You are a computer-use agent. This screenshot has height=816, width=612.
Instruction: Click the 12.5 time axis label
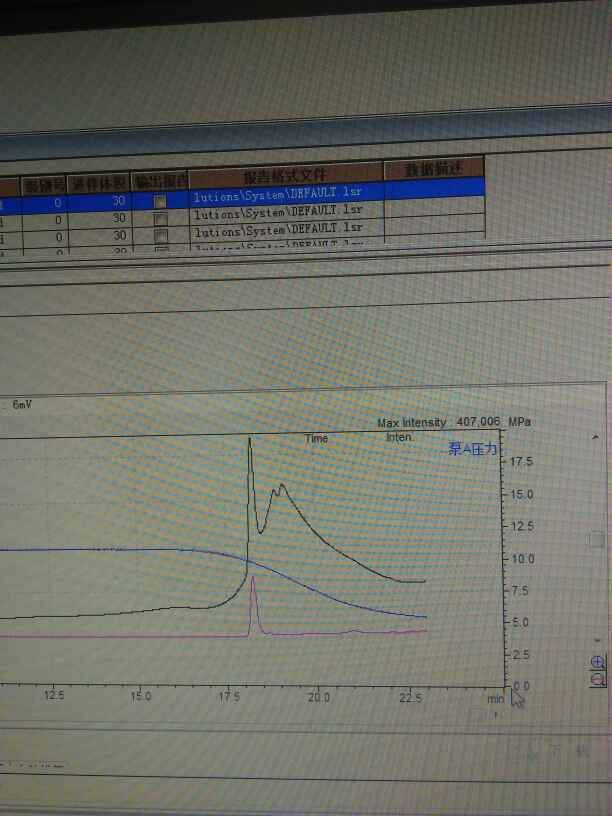pos(54,695)
